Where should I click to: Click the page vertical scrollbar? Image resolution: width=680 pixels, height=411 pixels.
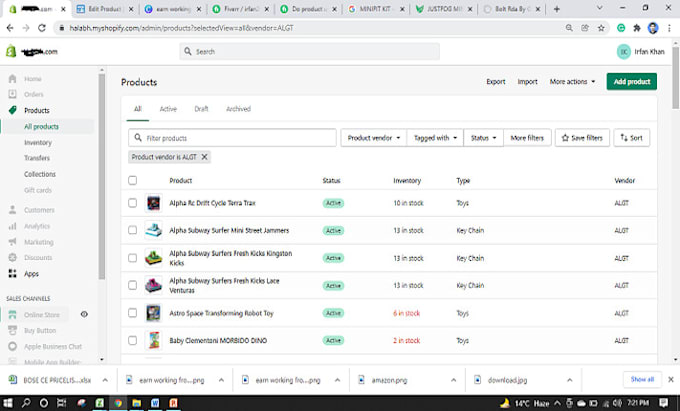click(676, 78)
